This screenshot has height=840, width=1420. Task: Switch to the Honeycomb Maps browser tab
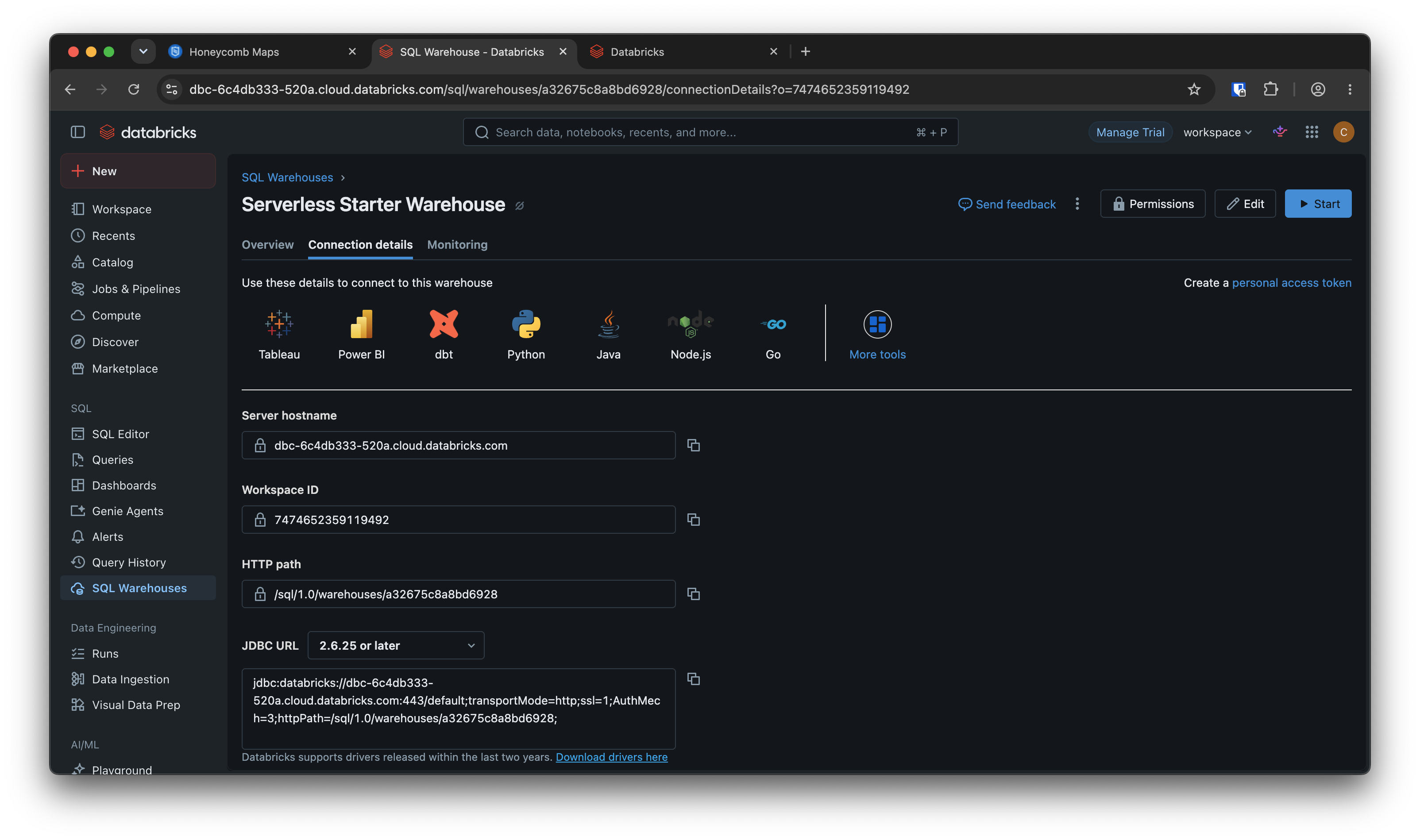click(x=262, y=51)
